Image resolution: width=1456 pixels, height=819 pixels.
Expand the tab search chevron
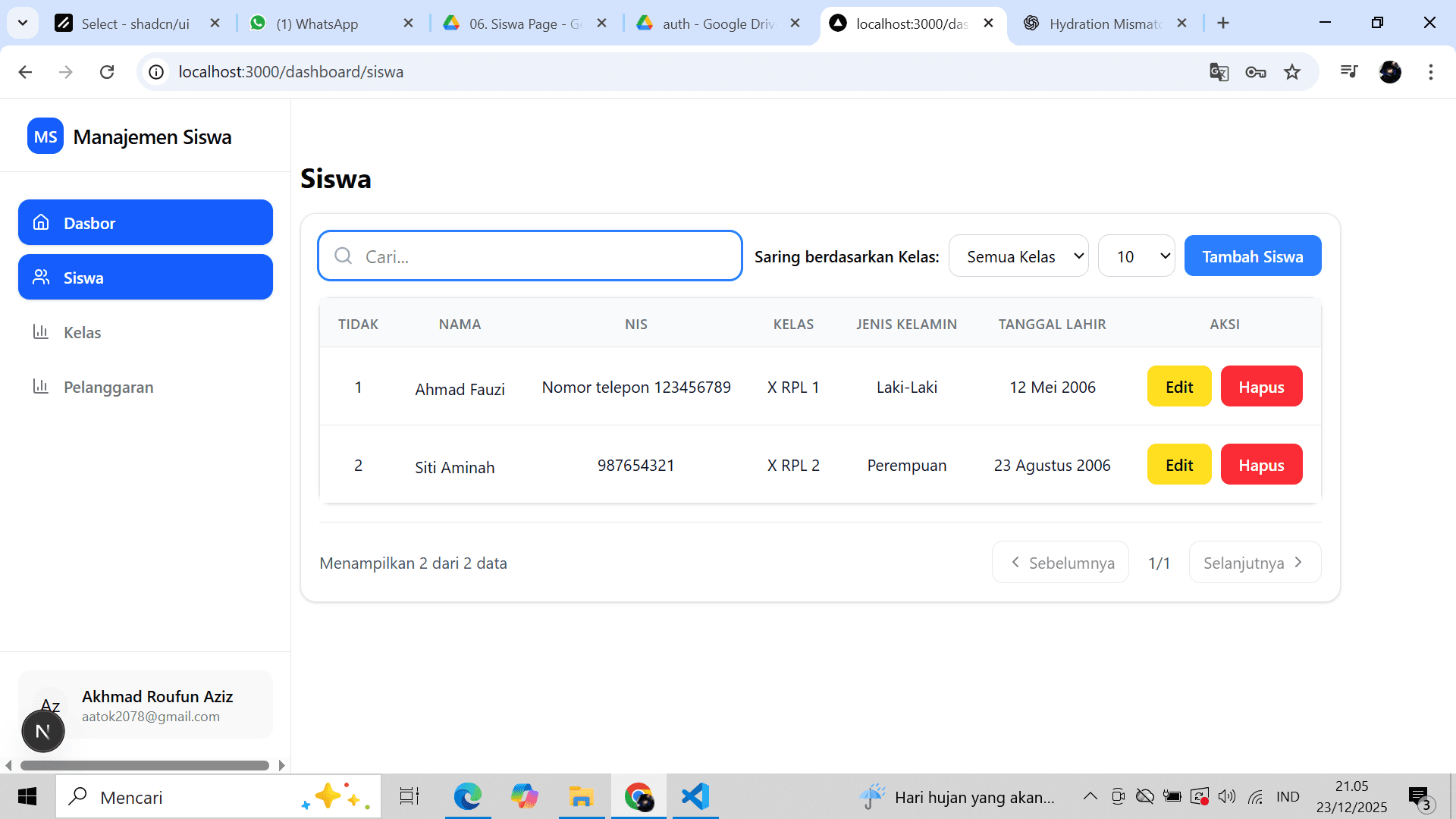[x=23, y=23]
